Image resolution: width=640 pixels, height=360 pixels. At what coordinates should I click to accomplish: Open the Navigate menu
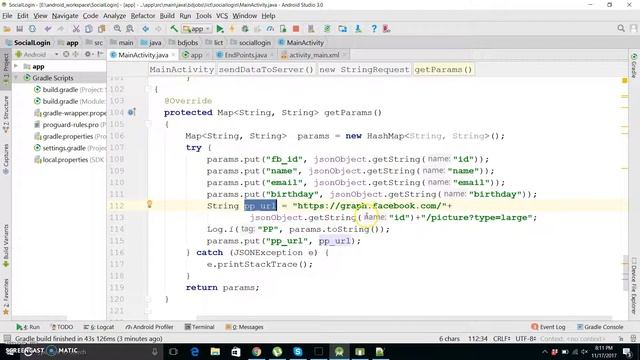tap(65, 16)
